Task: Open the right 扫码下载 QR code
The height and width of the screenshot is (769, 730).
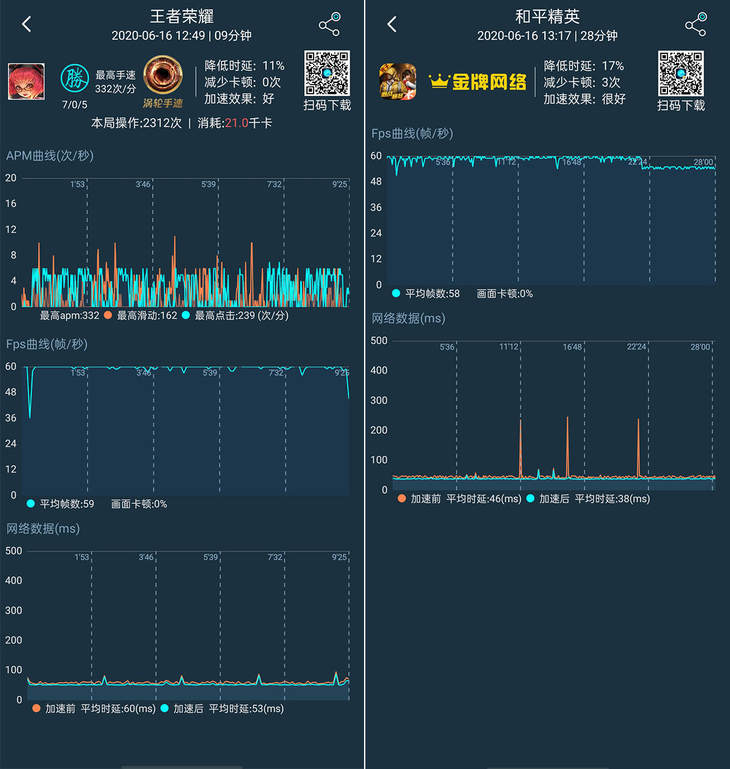Action: (681, 74)
